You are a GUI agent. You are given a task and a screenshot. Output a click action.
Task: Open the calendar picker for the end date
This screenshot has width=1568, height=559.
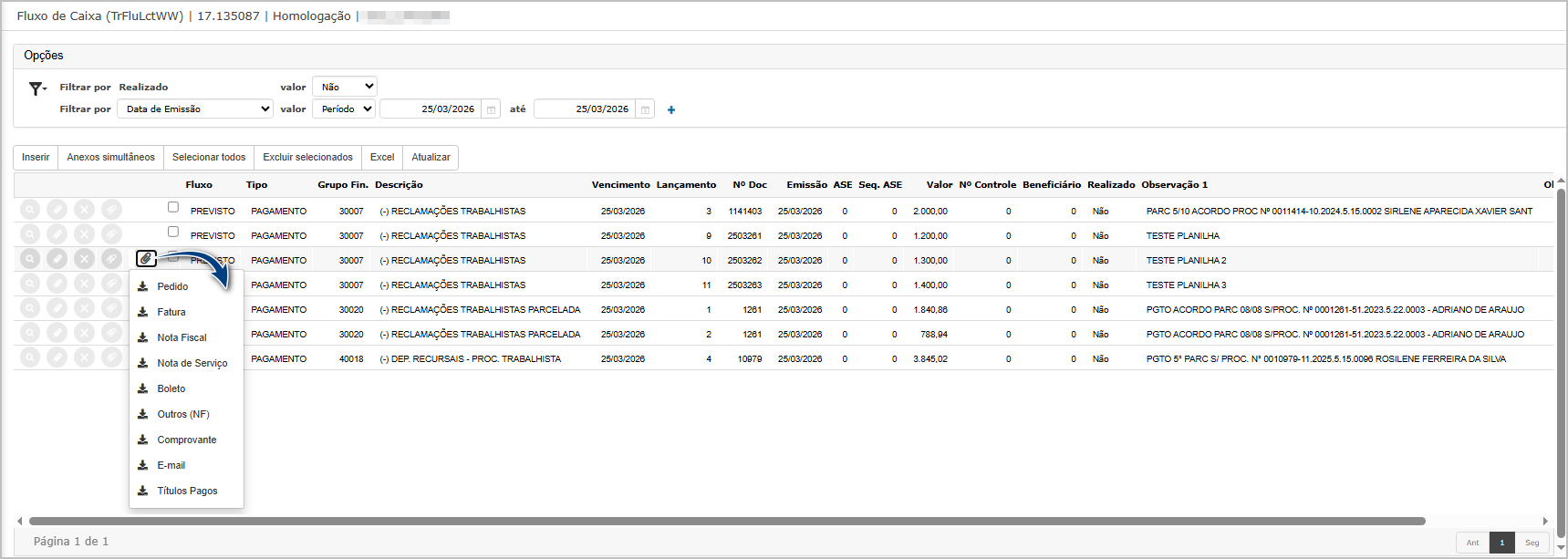point(645,109)
